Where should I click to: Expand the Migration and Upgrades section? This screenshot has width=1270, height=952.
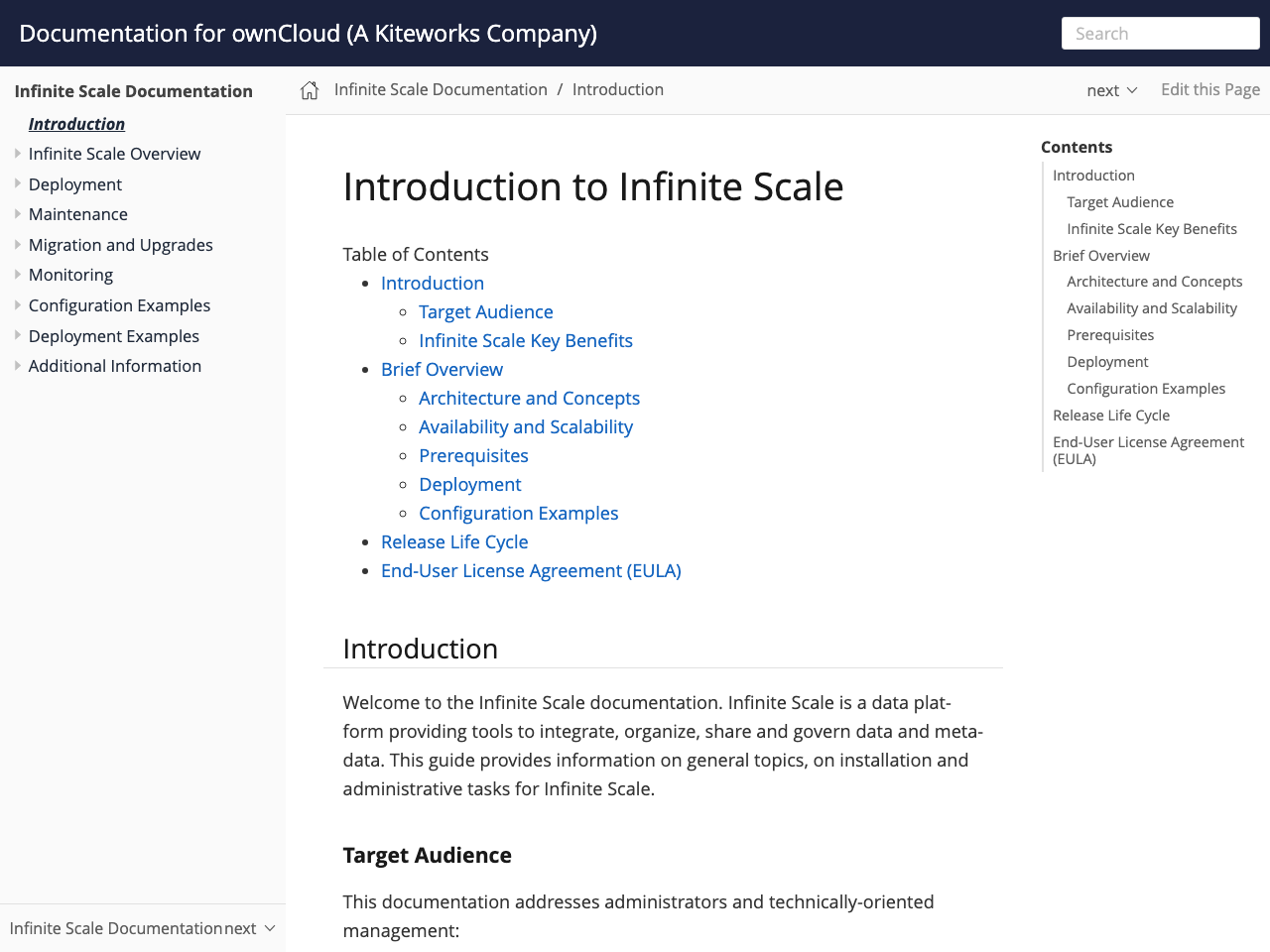click(x=17, y=245)
